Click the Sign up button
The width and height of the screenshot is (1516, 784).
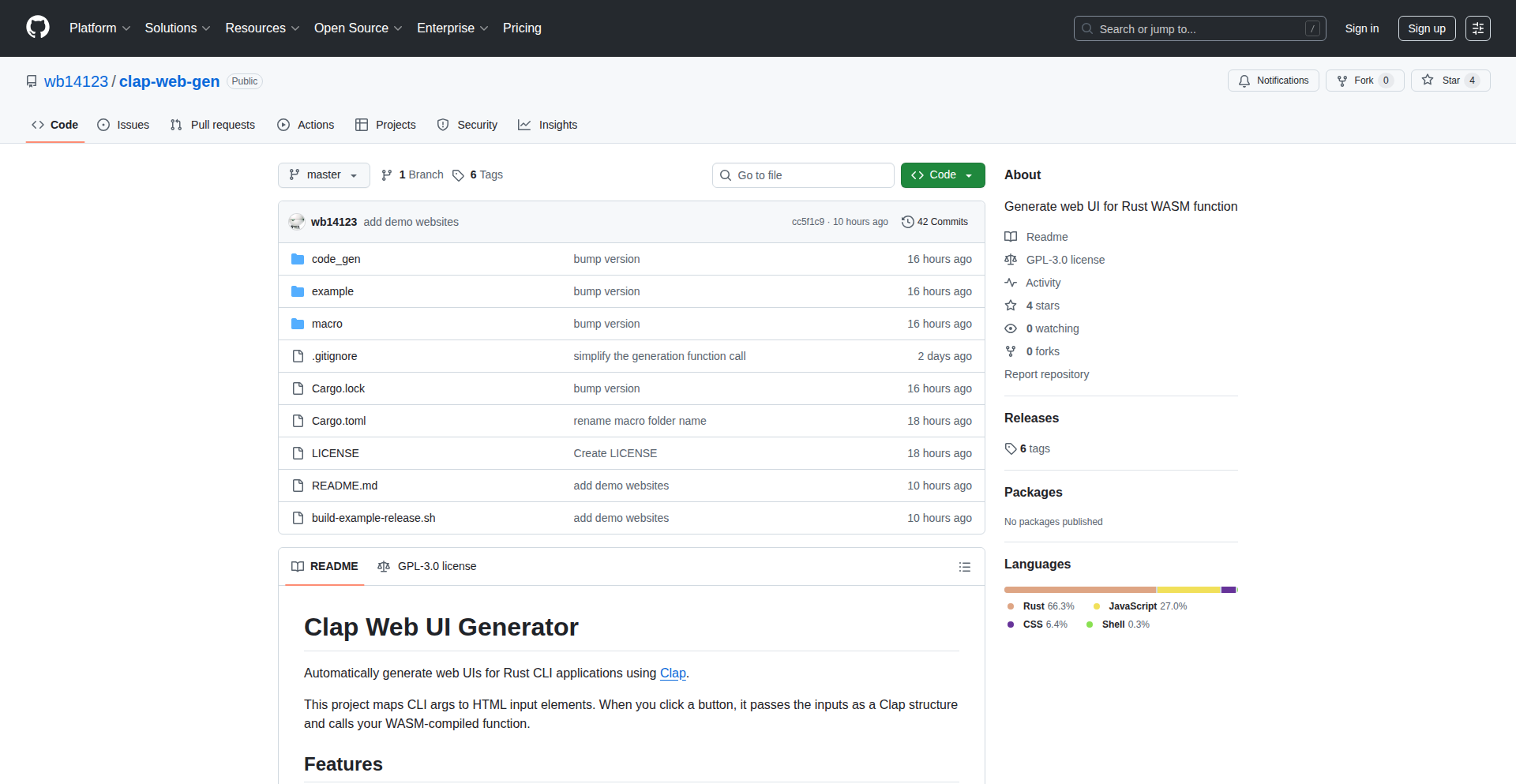[1426, 28]
